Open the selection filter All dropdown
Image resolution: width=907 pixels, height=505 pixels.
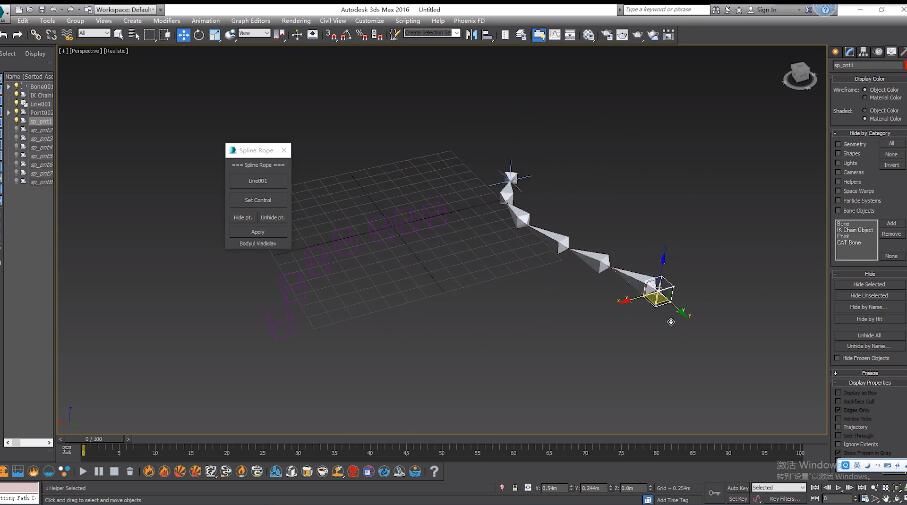click(94, 33)
